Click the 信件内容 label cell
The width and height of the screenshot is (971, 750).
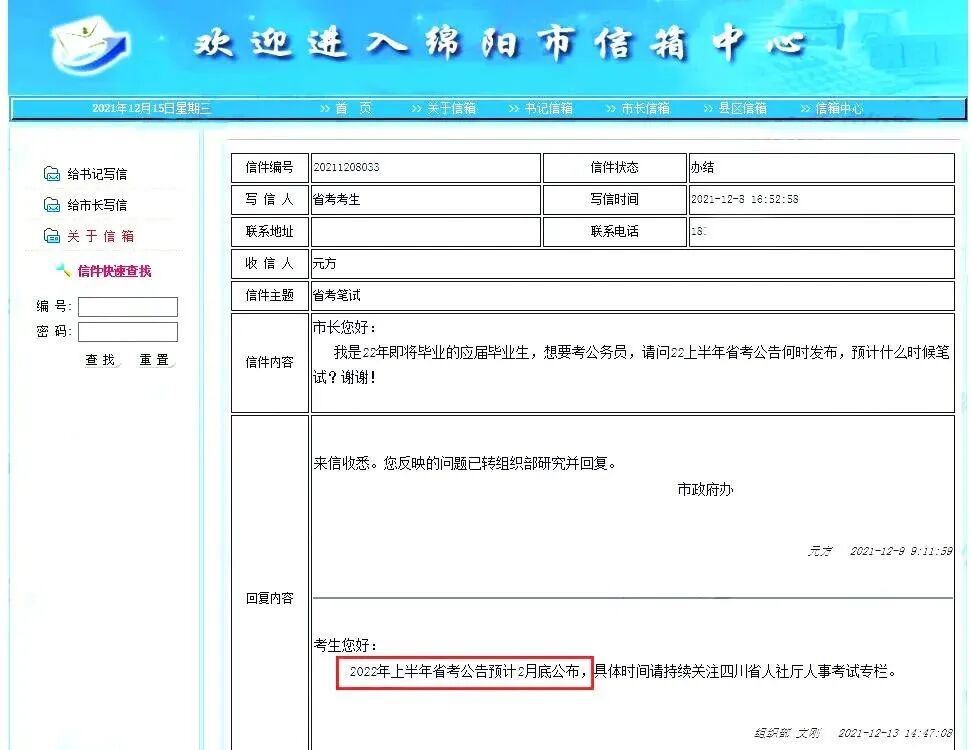[x=269, y=363]
